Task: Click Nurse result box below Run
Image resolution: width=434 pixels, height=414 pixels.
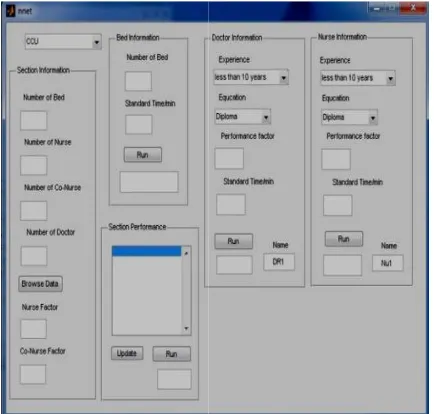Action: pyautogui.click(x=342, y=265)
